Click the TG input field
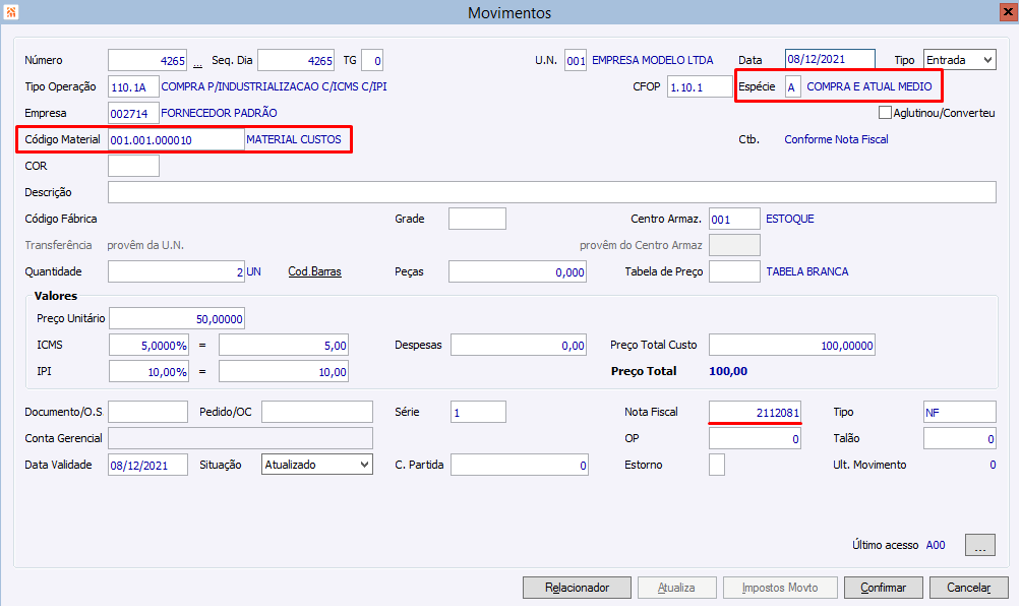Image resolution: width=1019 pixels, height=606 pixels. click(x=372, y=60)
